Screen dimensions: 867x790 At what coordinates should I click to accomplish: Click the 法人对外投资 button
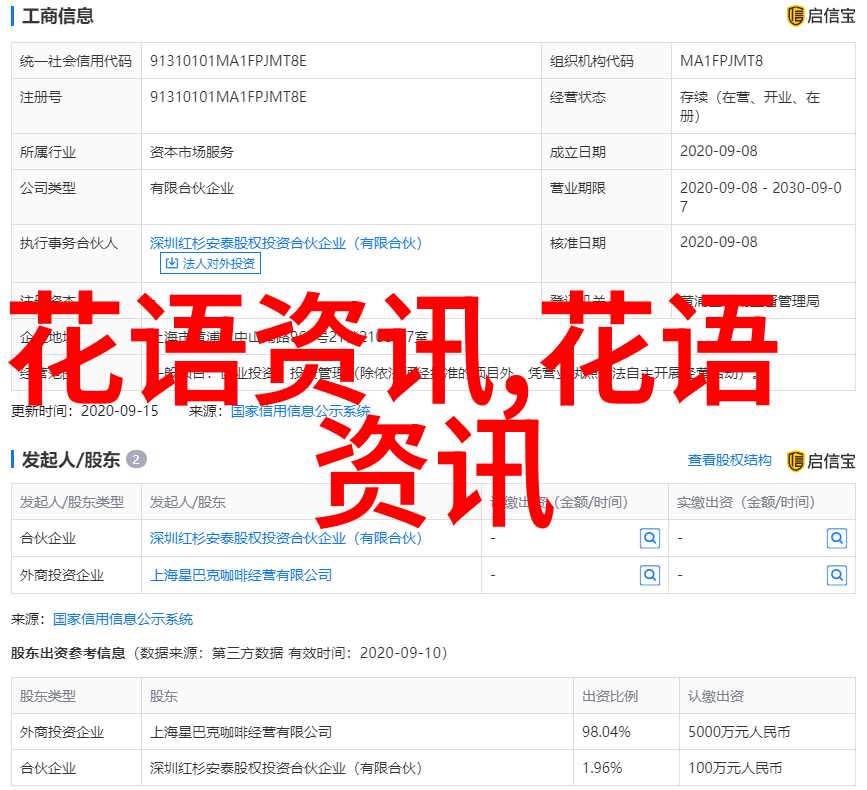pyautogui.click(x=210, y=263)
